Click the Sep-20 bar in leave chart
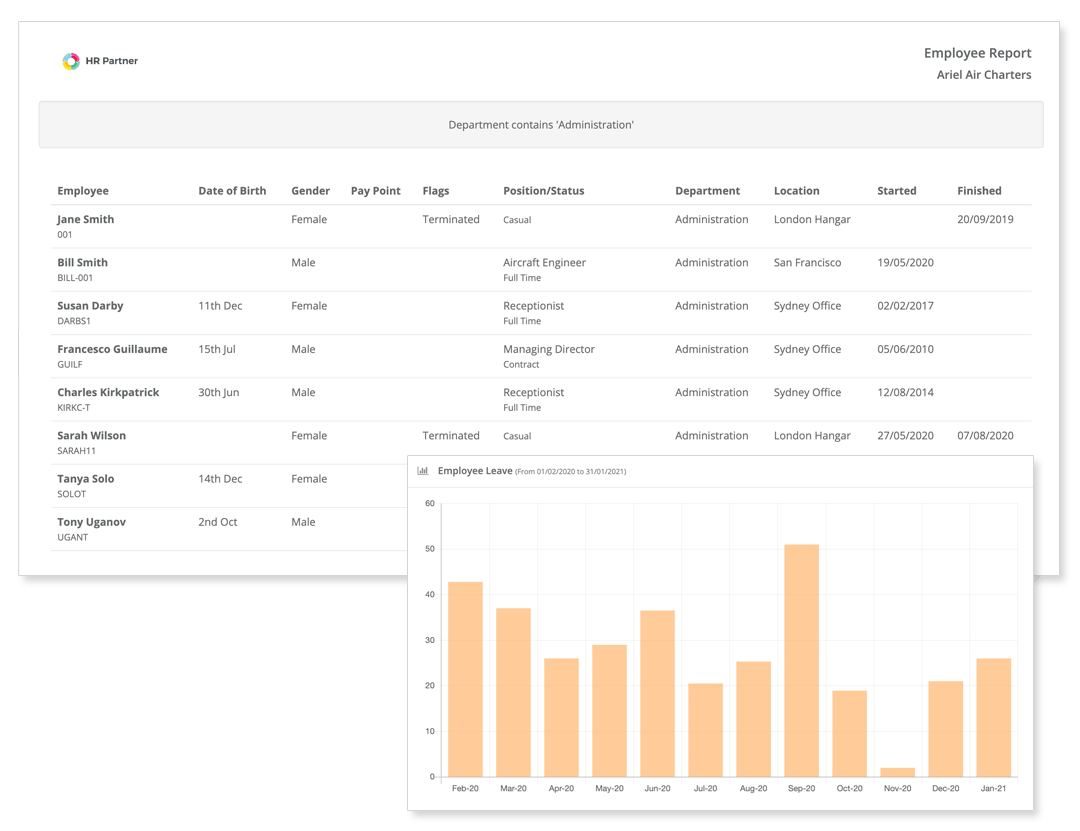This screenshot has height=831, width=1080. tap(801, 660)
